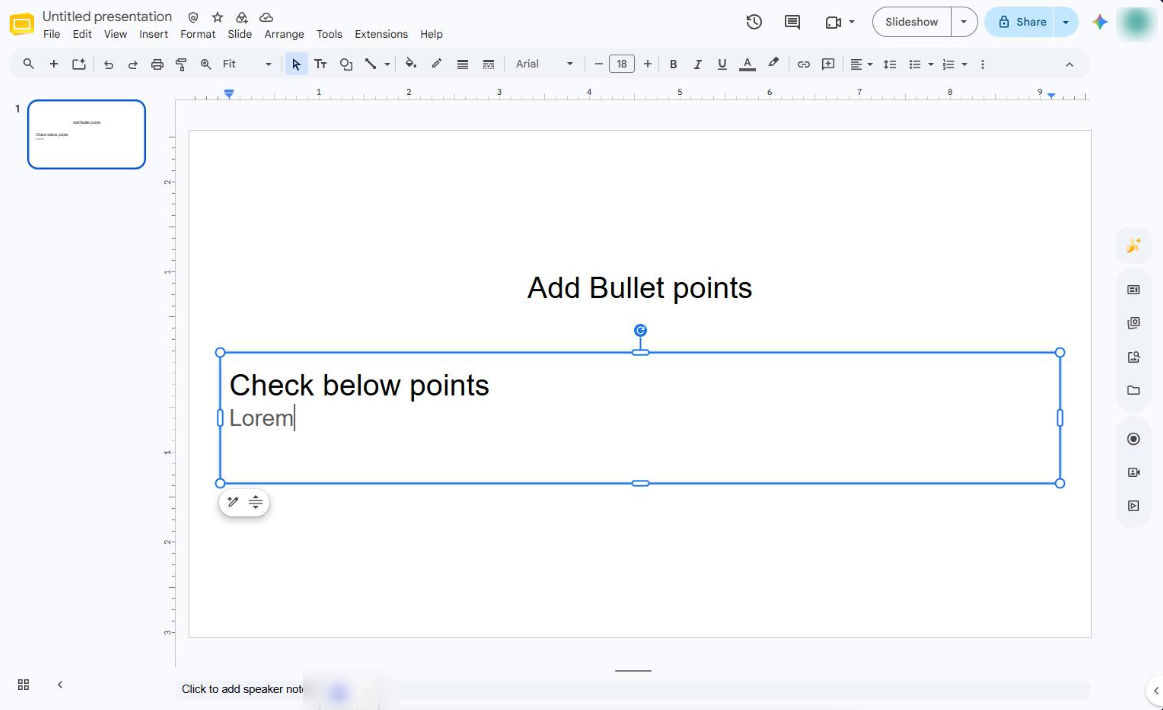Screen dimensions: 1163x710
Task: Open the Slide menu
Action: click(240, 34)
